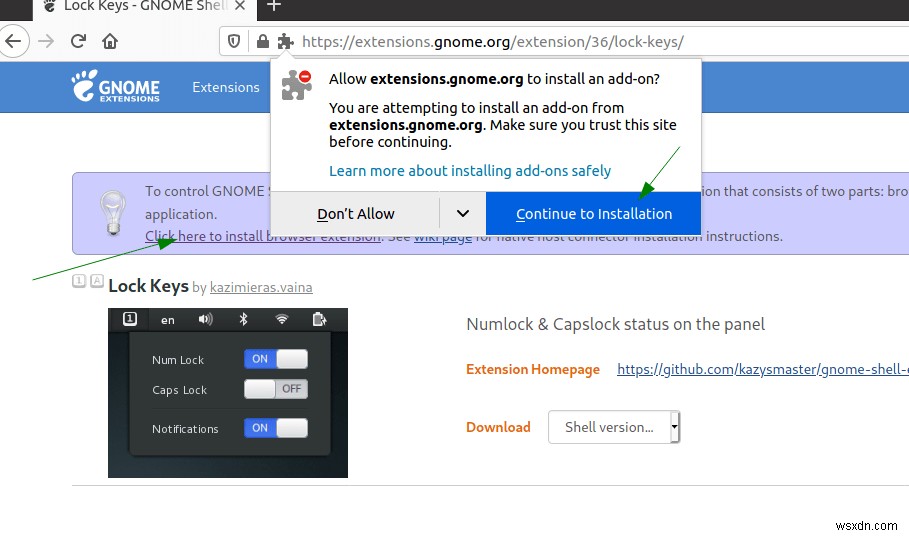Expand the dropdown arrow next to Don't Allow
Image resolution: width=909 pixels, height=536 pixels.
(x=463, y=214)
